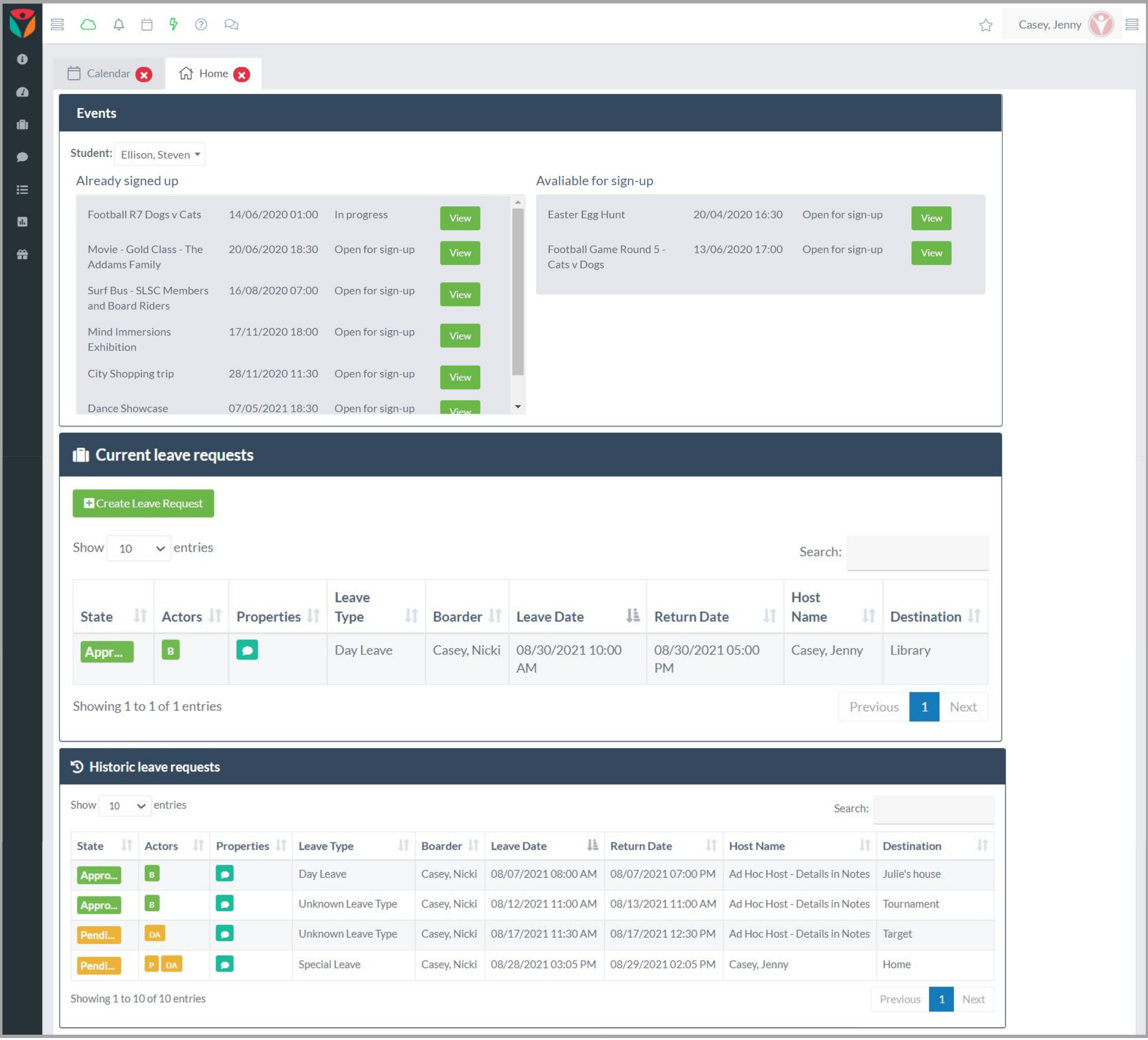Open comment property for Library day leave
Screen dimensions: 1148x1040
pos(247,650)
